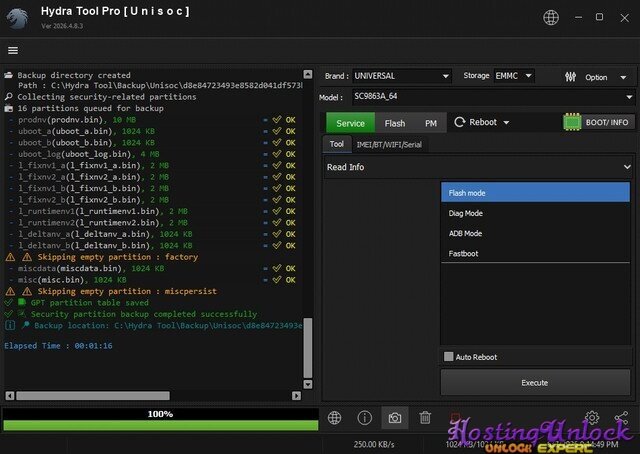Open the IMEI/BT/WIFI/Serial tab
The height and width of the screenshot is (454, 640).
click(389, 145)
